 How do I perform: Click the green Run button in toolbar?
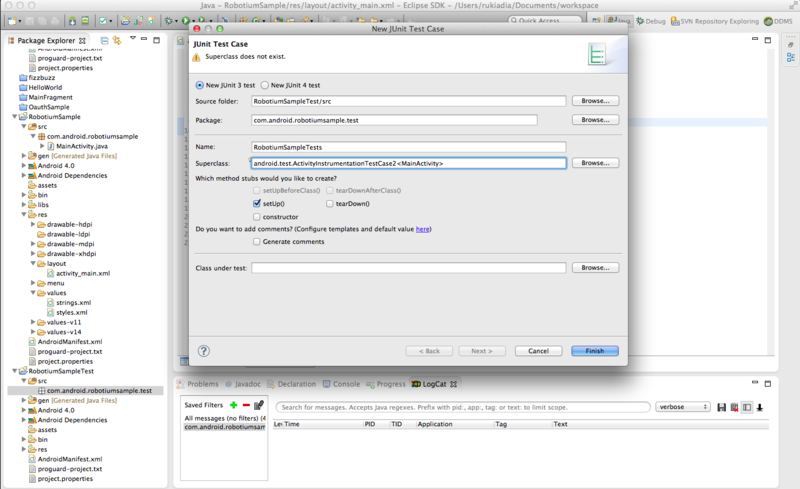point(186,21)
